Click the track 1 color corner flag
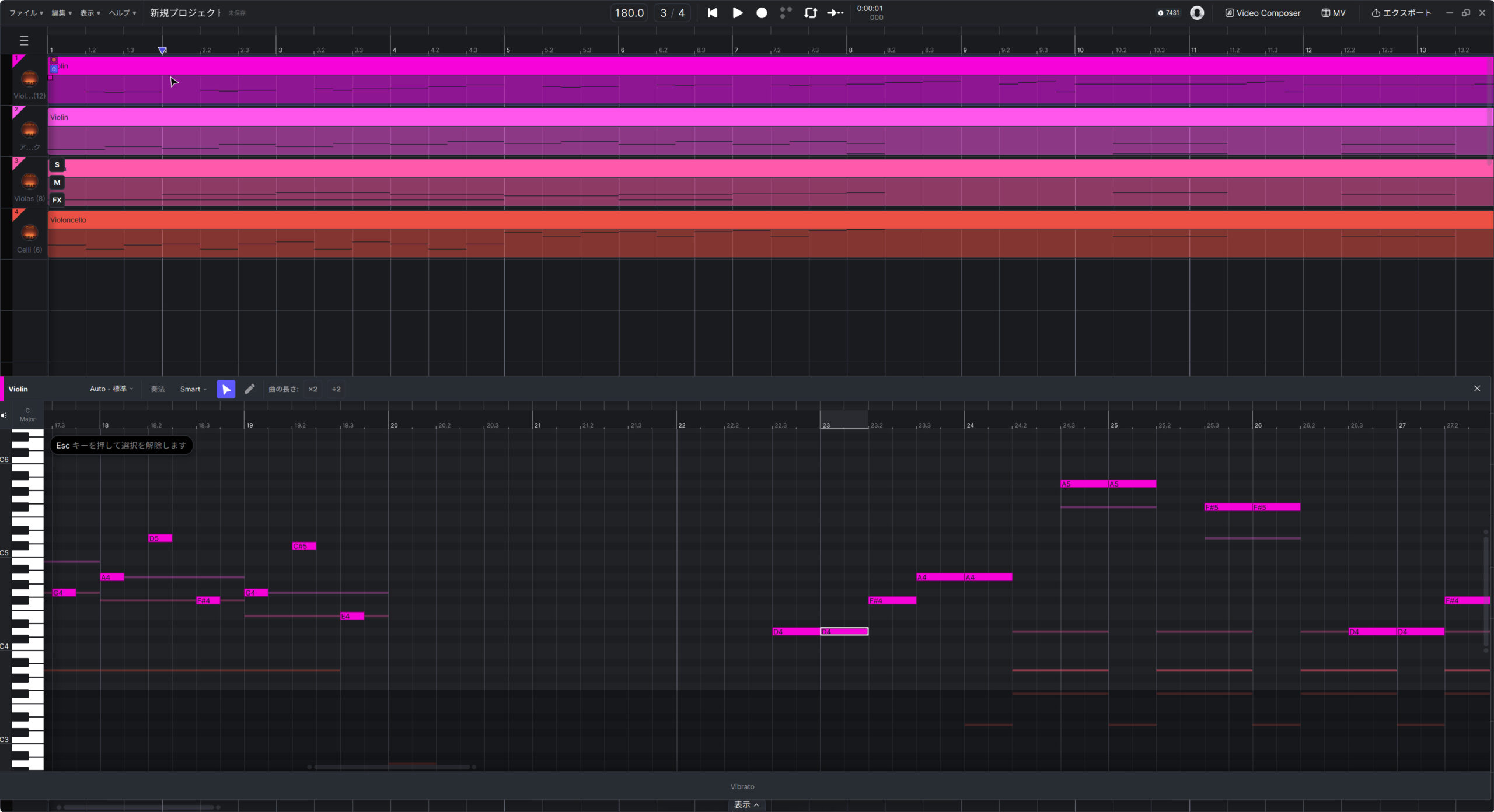Image resolution: width=1494 pixels, height=812 pixels. click(18, 60)
